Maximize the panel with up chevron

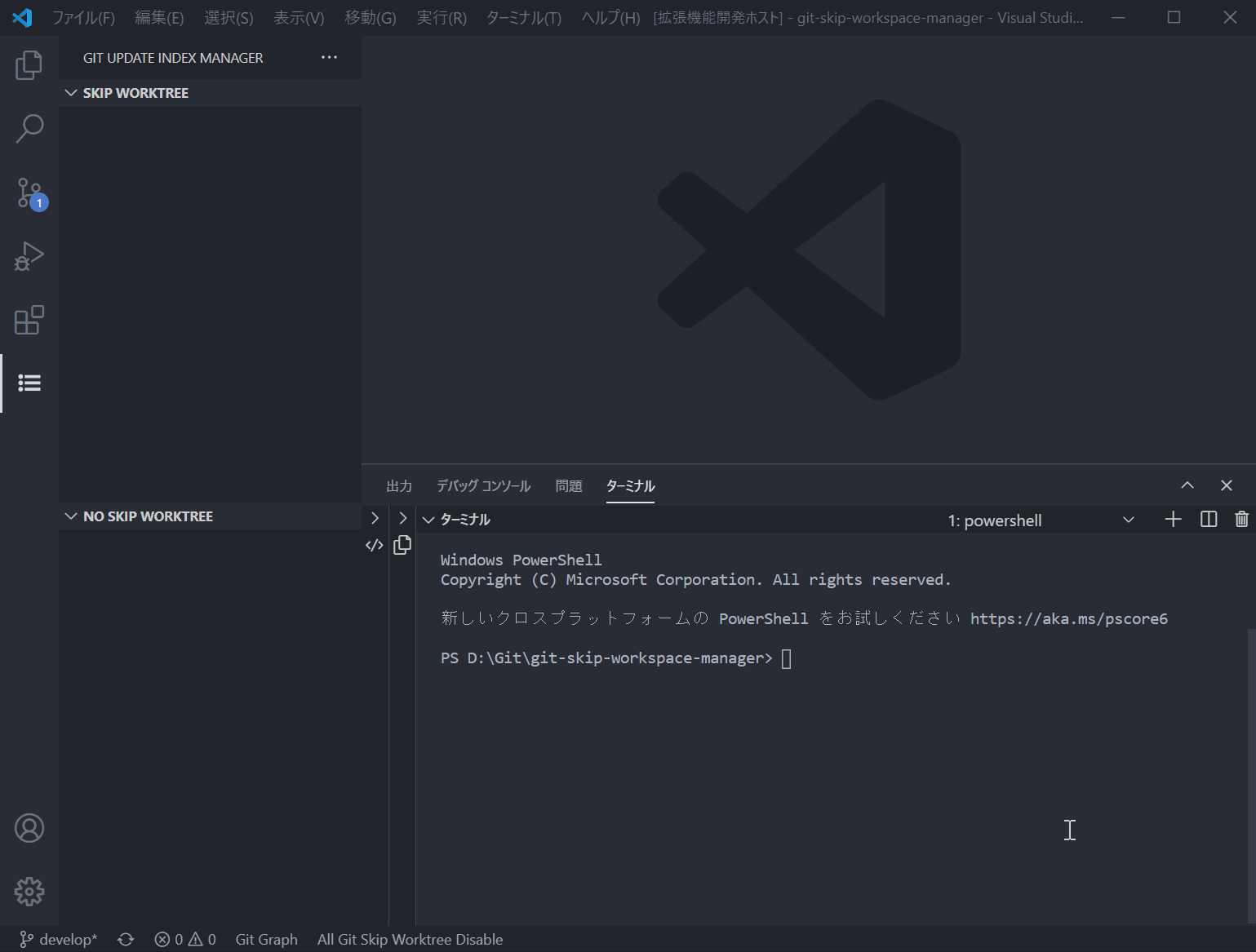1187,485
